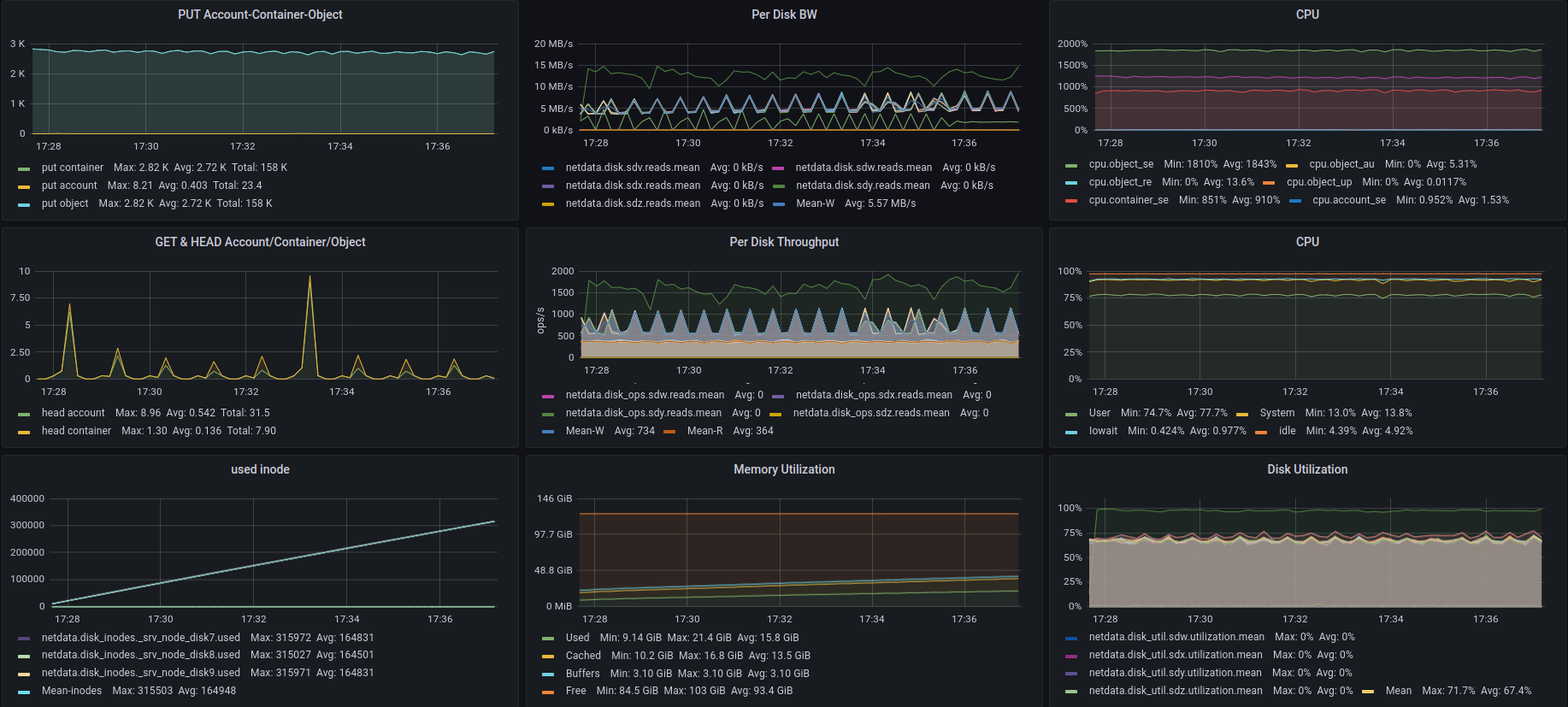Open the GET & HEAD Account/Container/Object title menu
Viewport: 1568px width, 707px height.
point(260,242)
